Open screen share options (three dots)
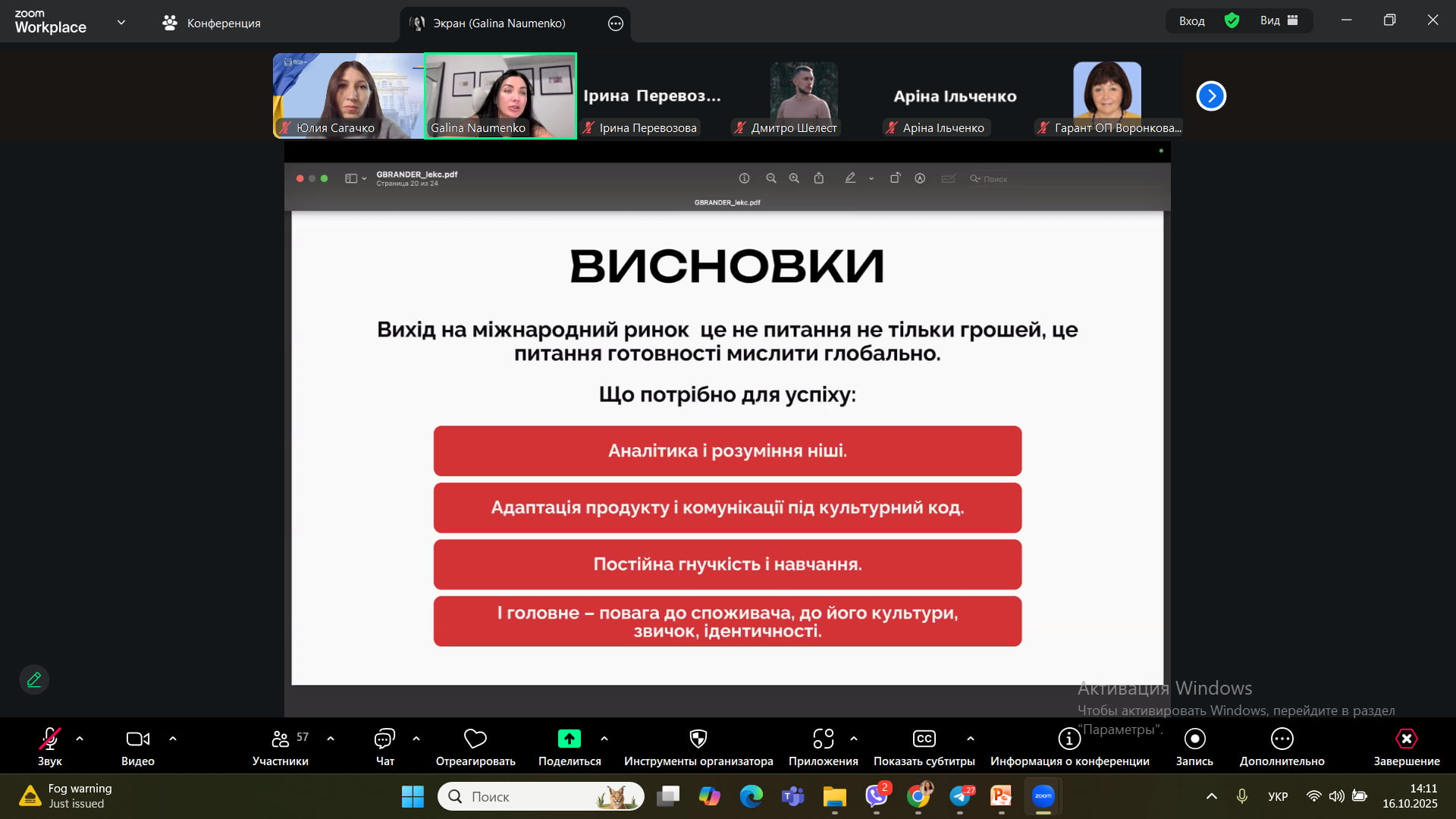This screenshot has width=1456, height=819. [x=615, y=24]
